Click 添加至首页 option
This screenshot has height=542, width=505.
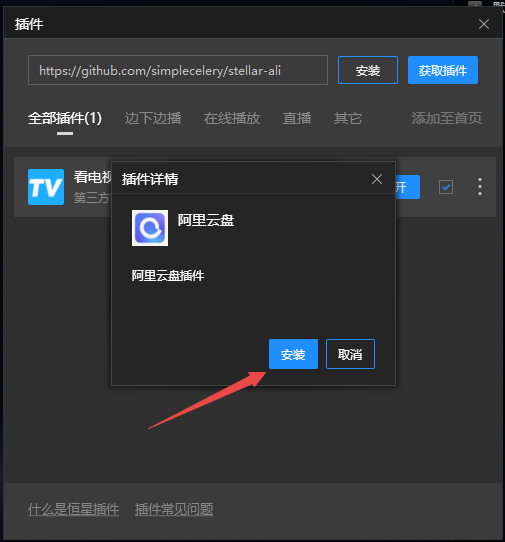click(447, 118)
